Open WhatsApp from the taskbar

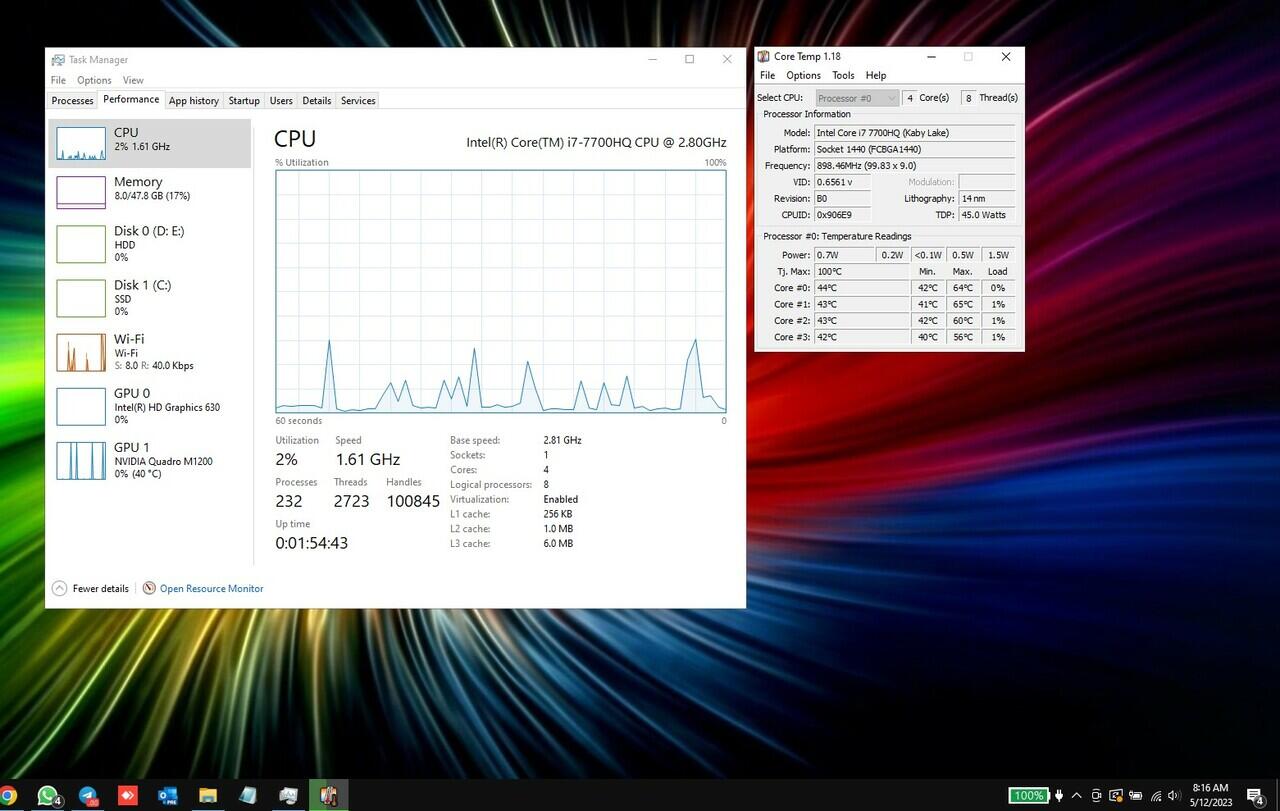(x=48, y=796)
